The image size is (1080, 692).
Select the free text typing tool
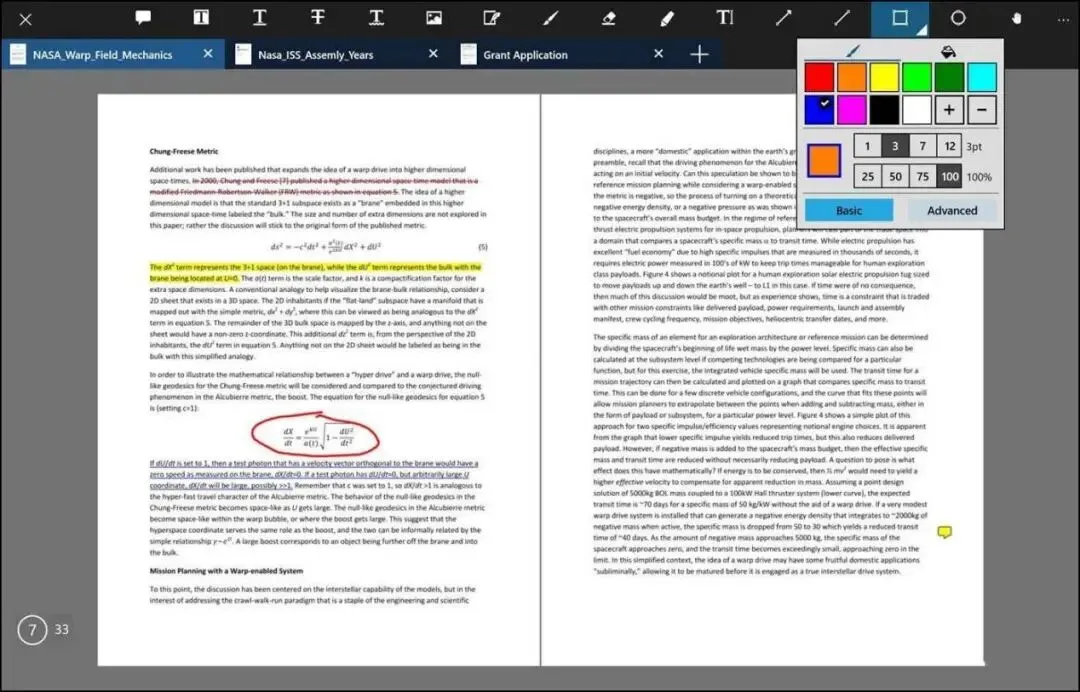point(725,18)
